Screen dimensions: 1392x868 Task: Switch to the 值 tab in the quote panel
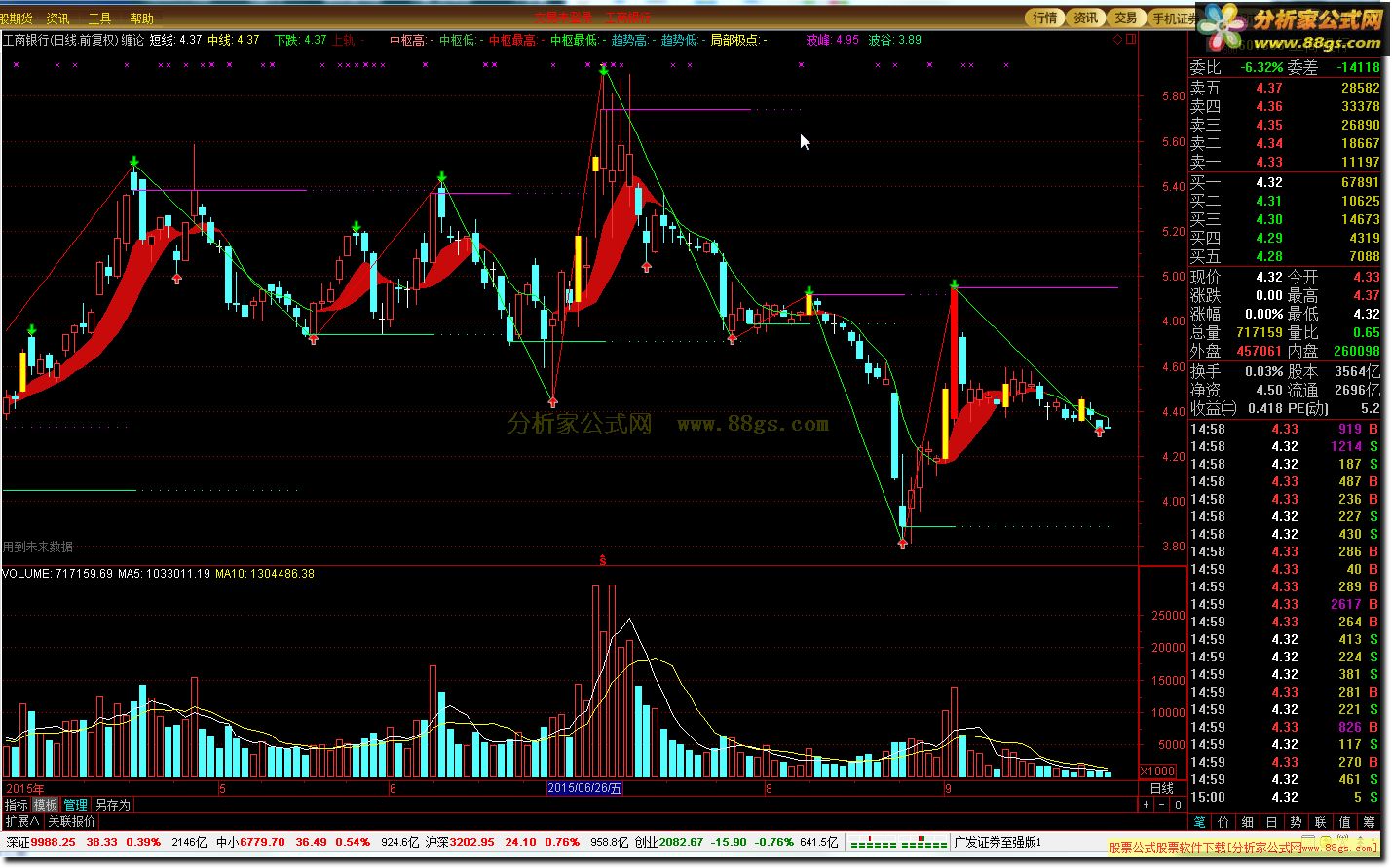tap(1345, 823)
